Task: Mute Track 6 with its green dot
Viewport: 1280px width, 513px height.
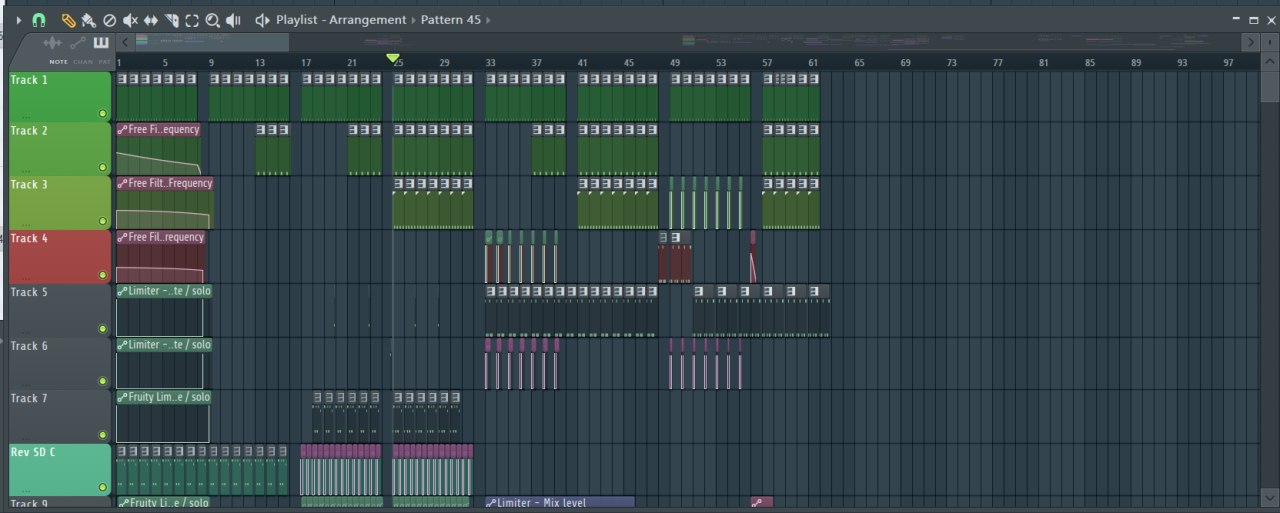Action: 102,381
